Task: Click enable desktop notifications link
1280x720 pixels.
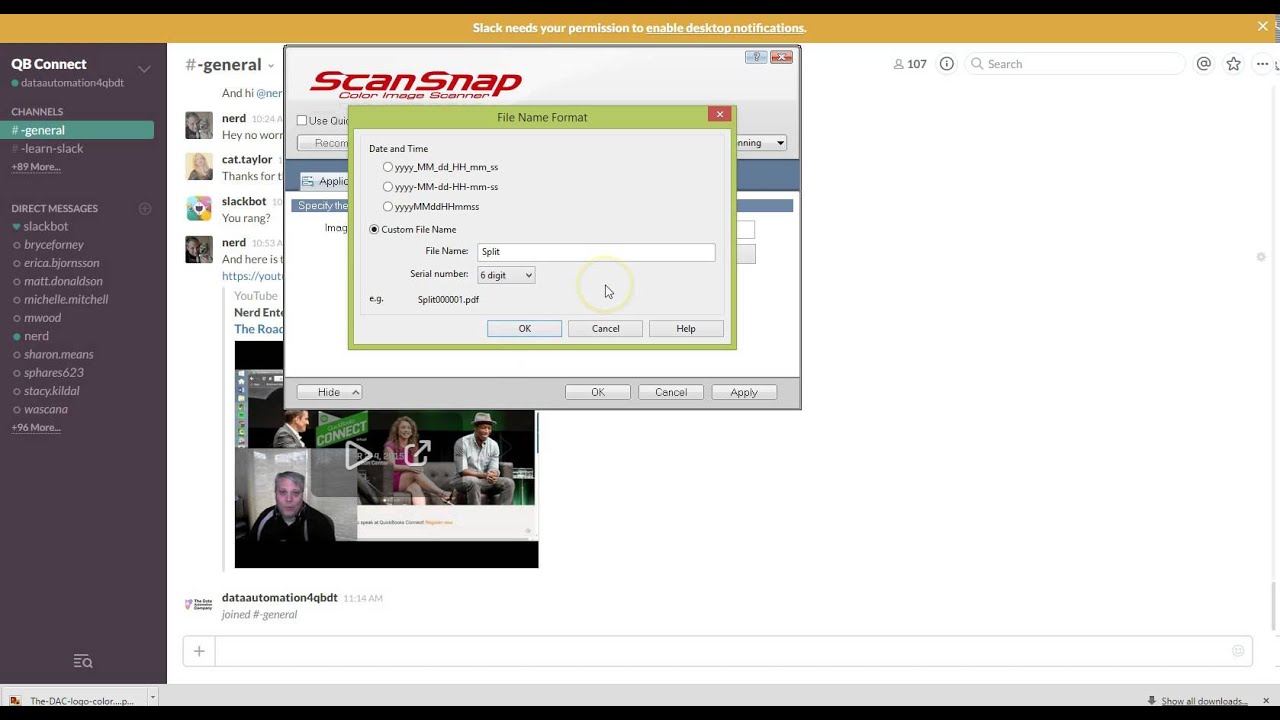Action: [725, 28]
